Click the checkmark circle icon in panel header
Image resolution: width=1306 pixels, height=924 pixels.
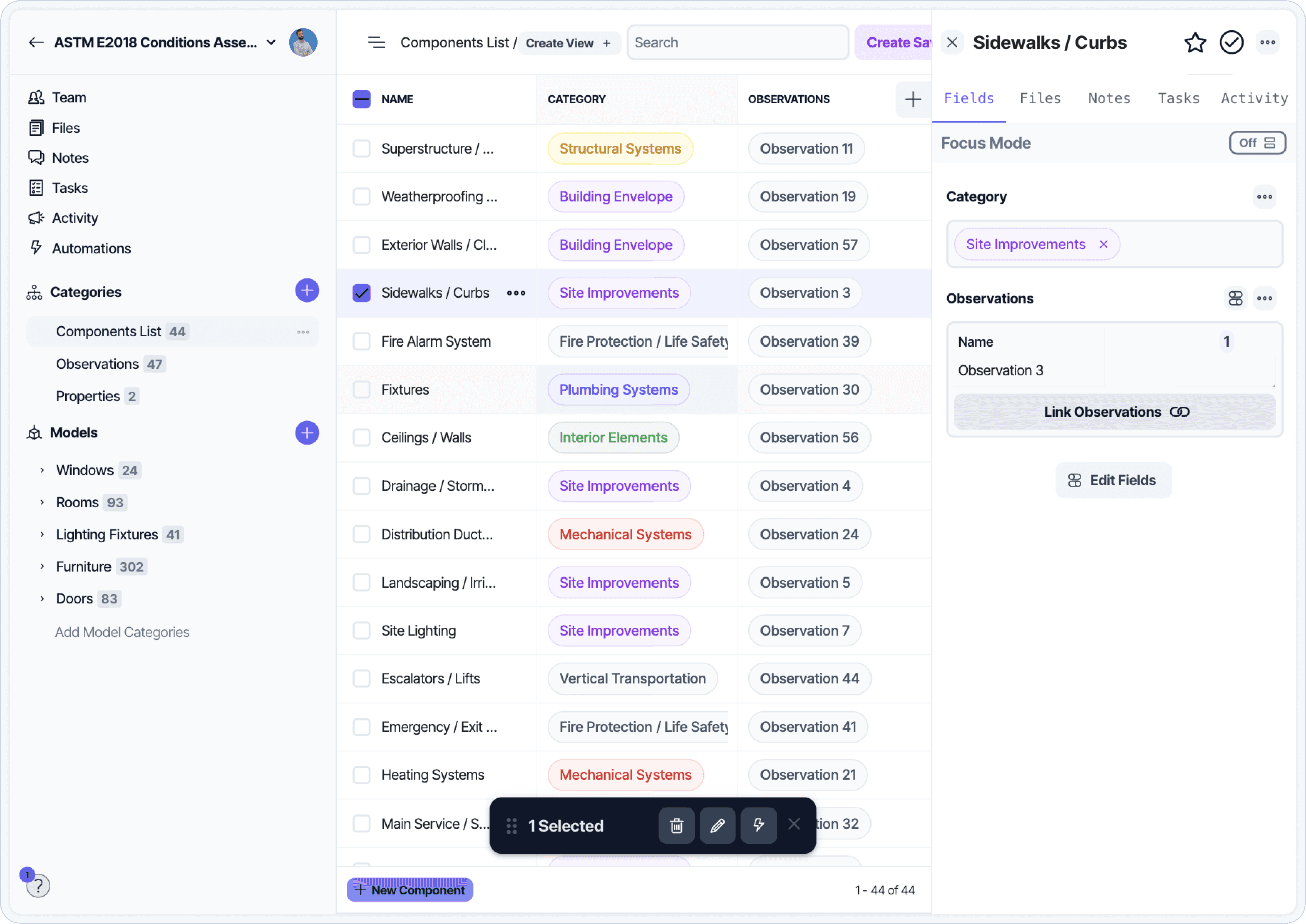pyautogui.click(x=1231, y=43)
